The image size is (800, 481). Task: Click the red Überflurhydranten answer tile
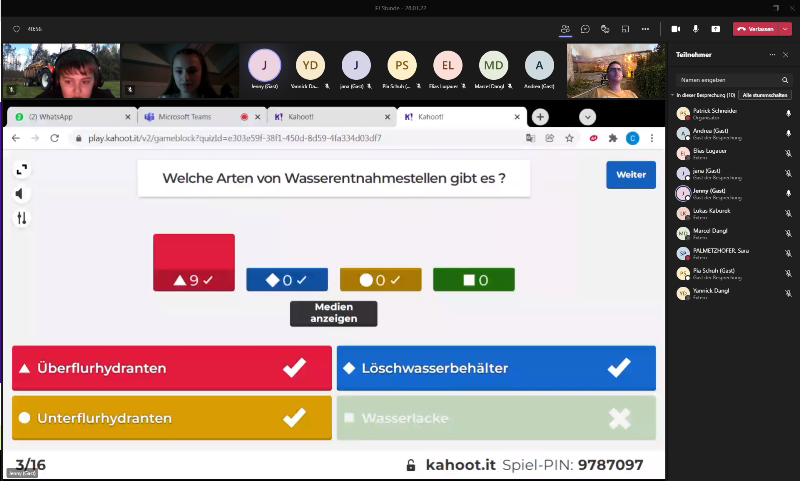point(171,368)
